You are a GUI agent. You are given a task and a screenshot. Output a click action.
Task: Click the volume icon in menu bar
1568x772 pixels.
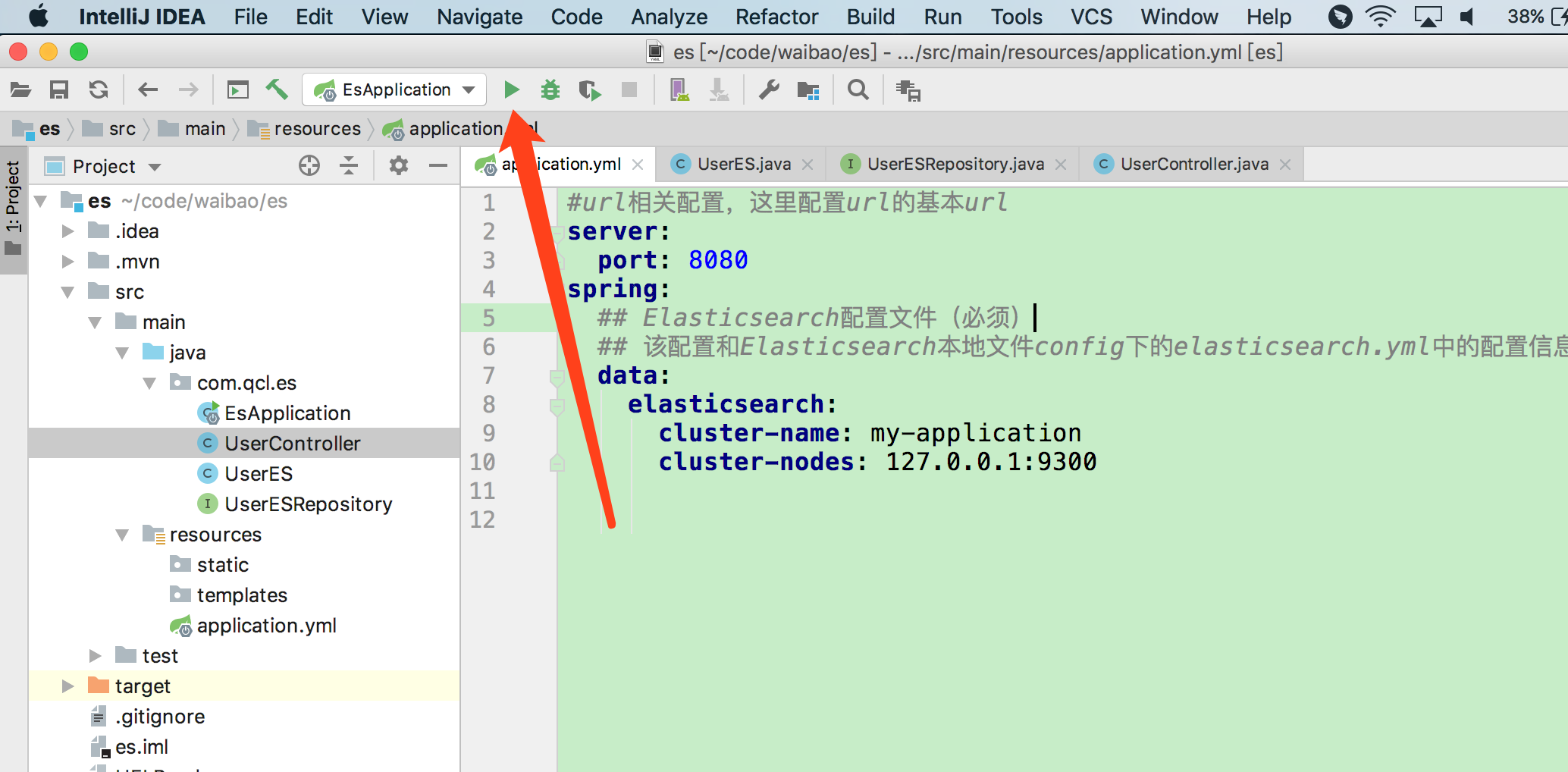[x=1467, y=17]
